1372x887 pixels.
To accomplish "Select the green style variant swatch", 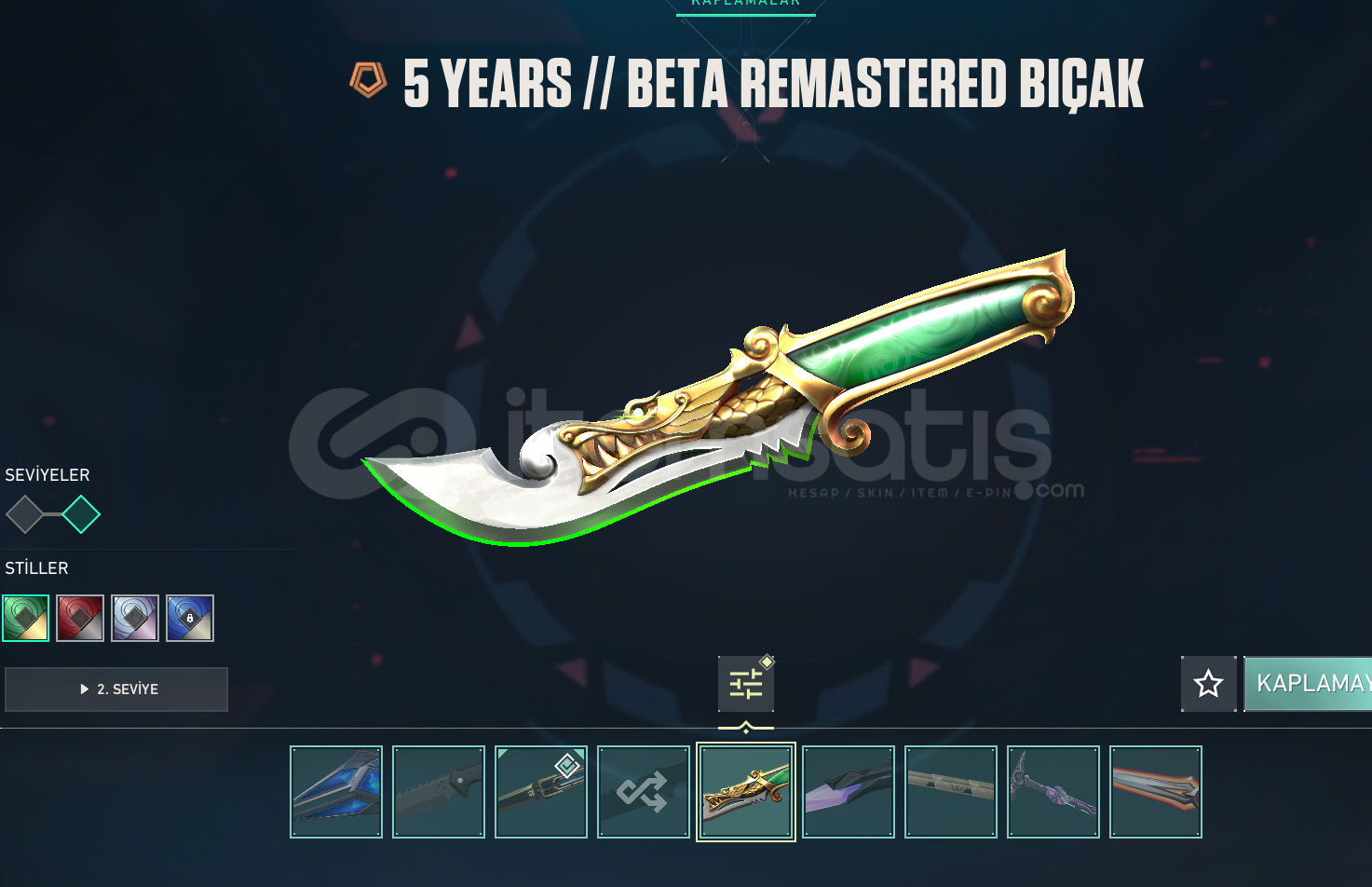I will (25, 618).
